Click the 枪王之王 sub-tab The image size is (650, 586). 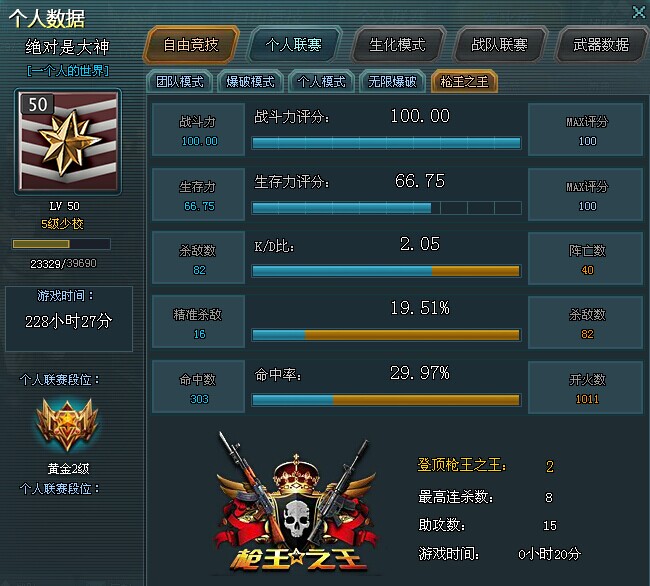pos(464,82)
